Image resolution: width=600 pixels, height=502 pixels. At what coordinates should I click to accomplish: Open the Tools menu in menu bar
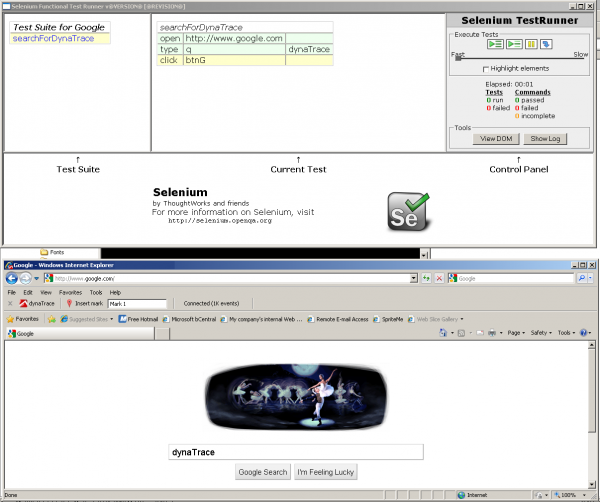[96, 292]
